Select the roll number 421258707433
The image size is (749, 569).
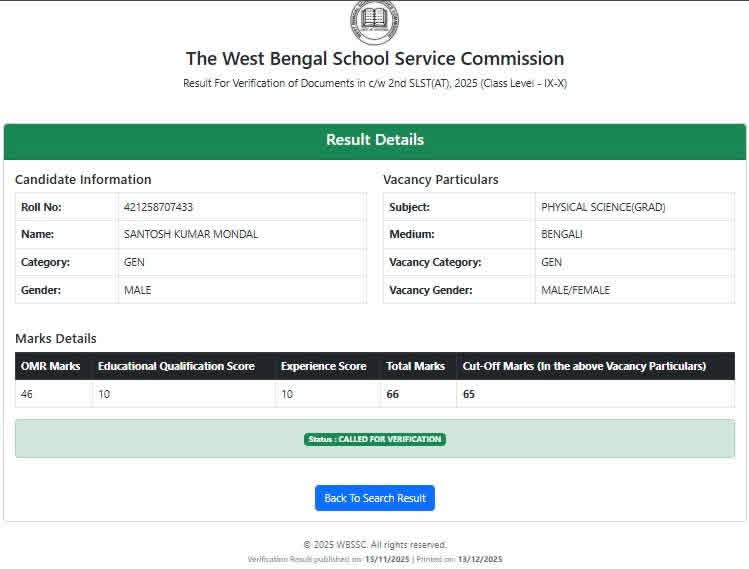point(158,207)
